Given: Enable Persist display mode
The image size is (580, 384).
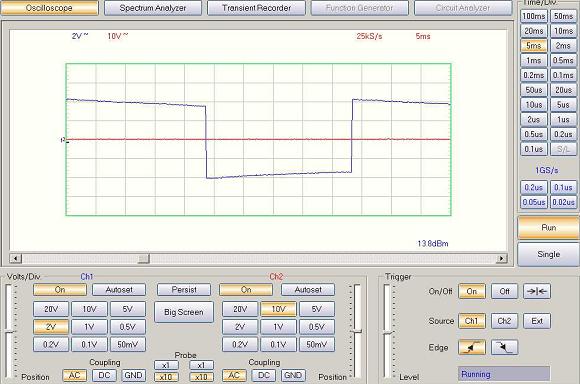Looking at the screenshot, I should (184, 290).
